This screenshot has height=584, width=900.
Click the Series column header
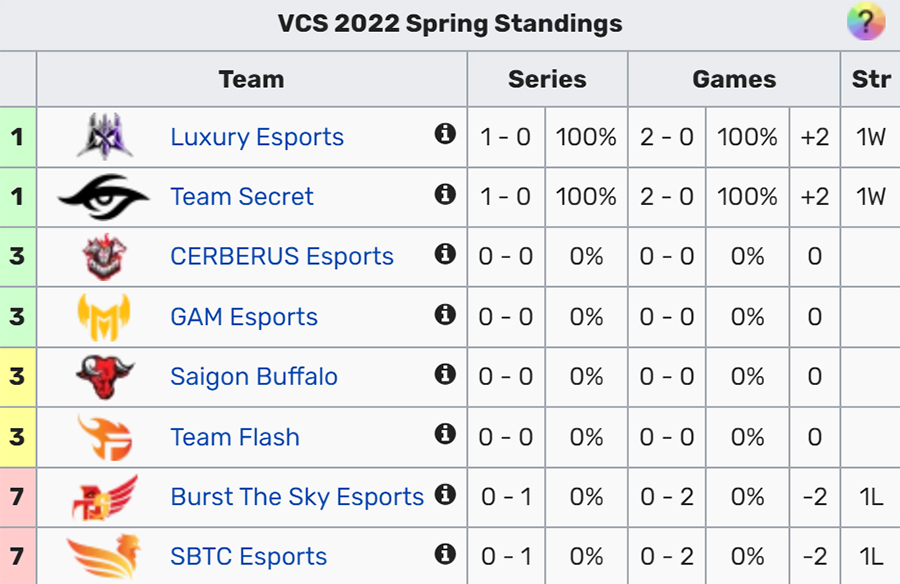pyautogui.click(x=548, y=79)
